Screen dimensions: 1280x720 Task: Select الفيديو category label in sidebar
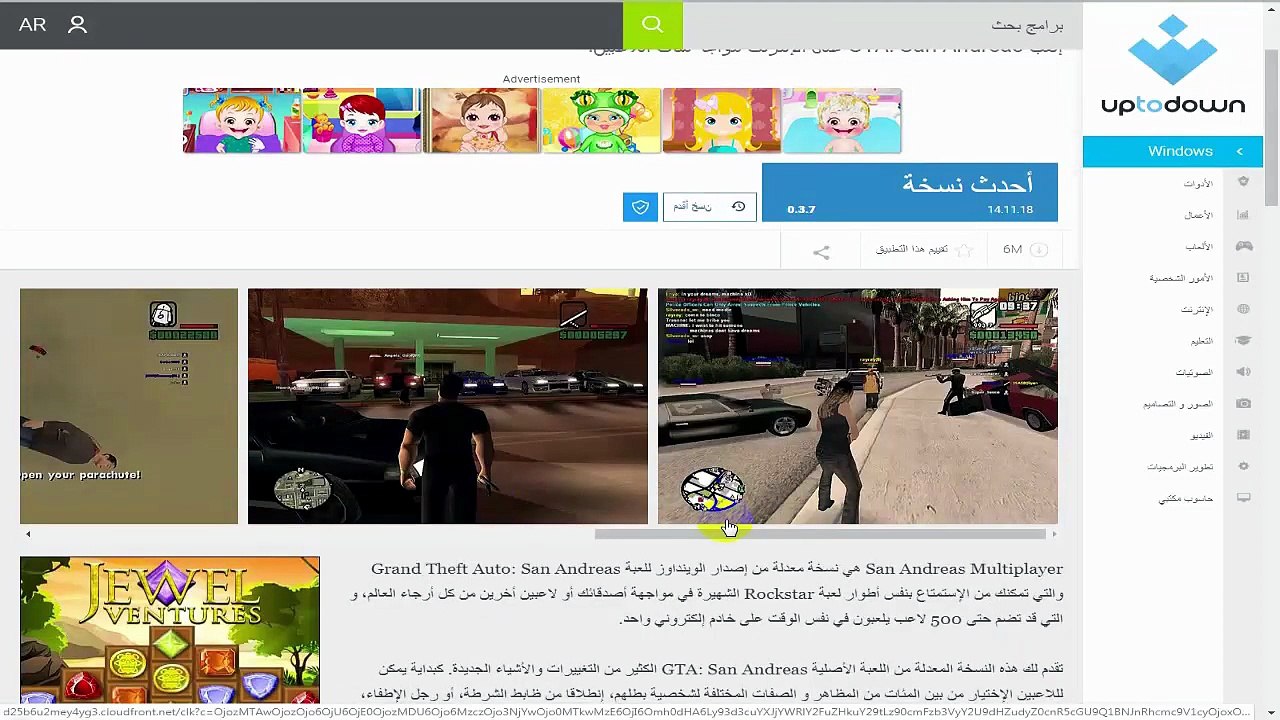click(1201, 435)
